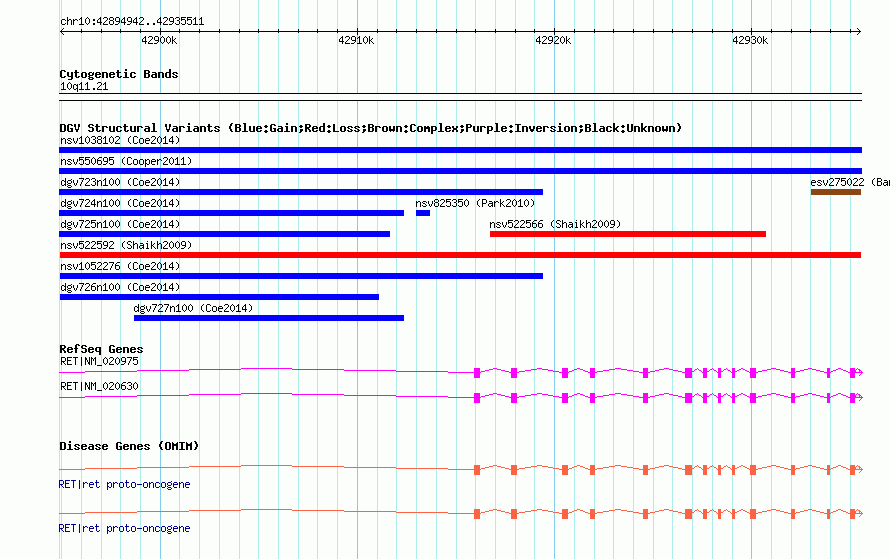Click the small nsv825350 (Park2010) bar
The width and height of the screenshot is (890, 559).
tap(423, 213)
